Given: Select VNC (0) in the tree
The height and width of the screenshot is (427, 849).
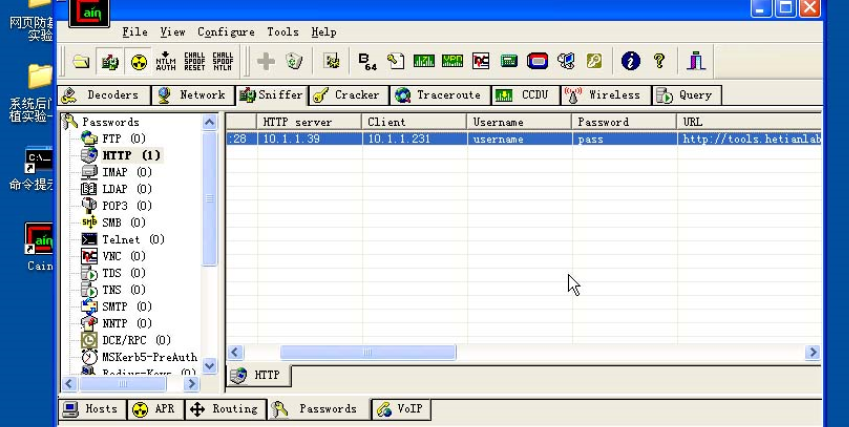Looking at the screenshot, I should tap(123, 256).
